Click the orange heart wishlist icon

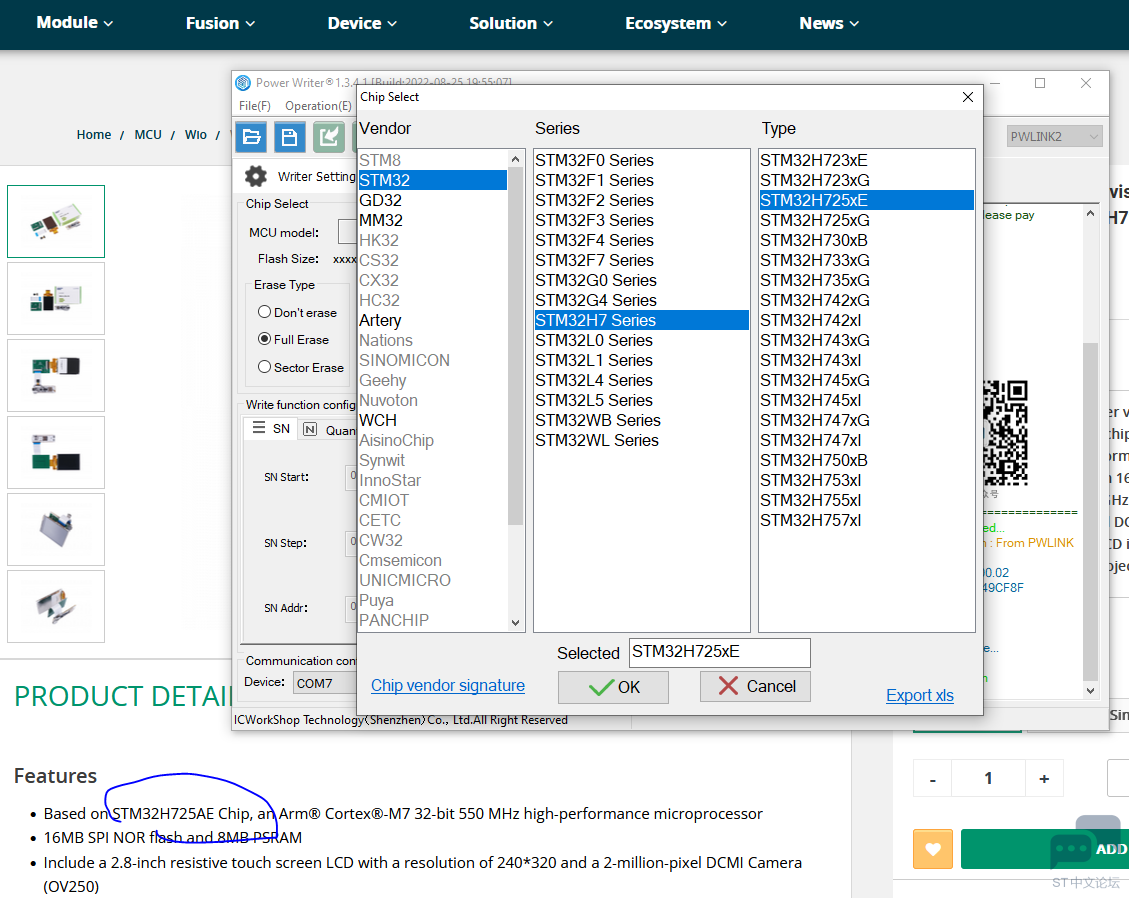click(932, 849)
